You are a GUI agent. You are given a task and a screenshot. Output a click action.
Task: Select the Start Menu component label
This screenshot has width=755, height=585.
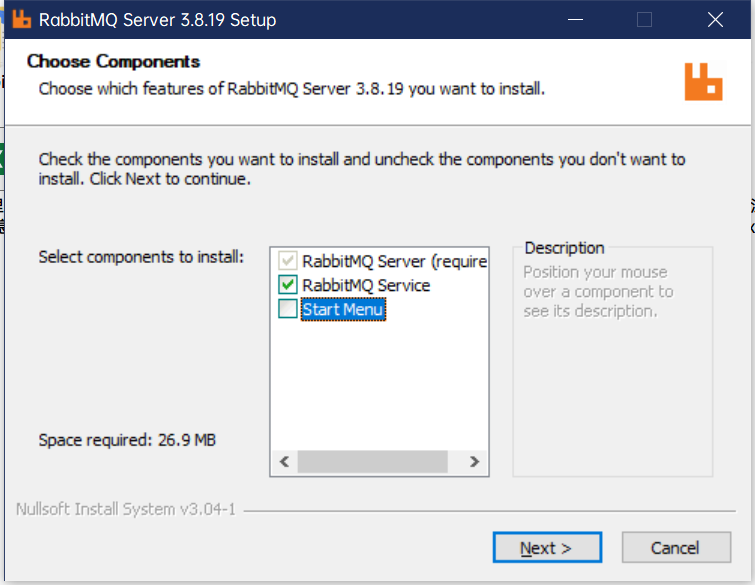[343, 310]
